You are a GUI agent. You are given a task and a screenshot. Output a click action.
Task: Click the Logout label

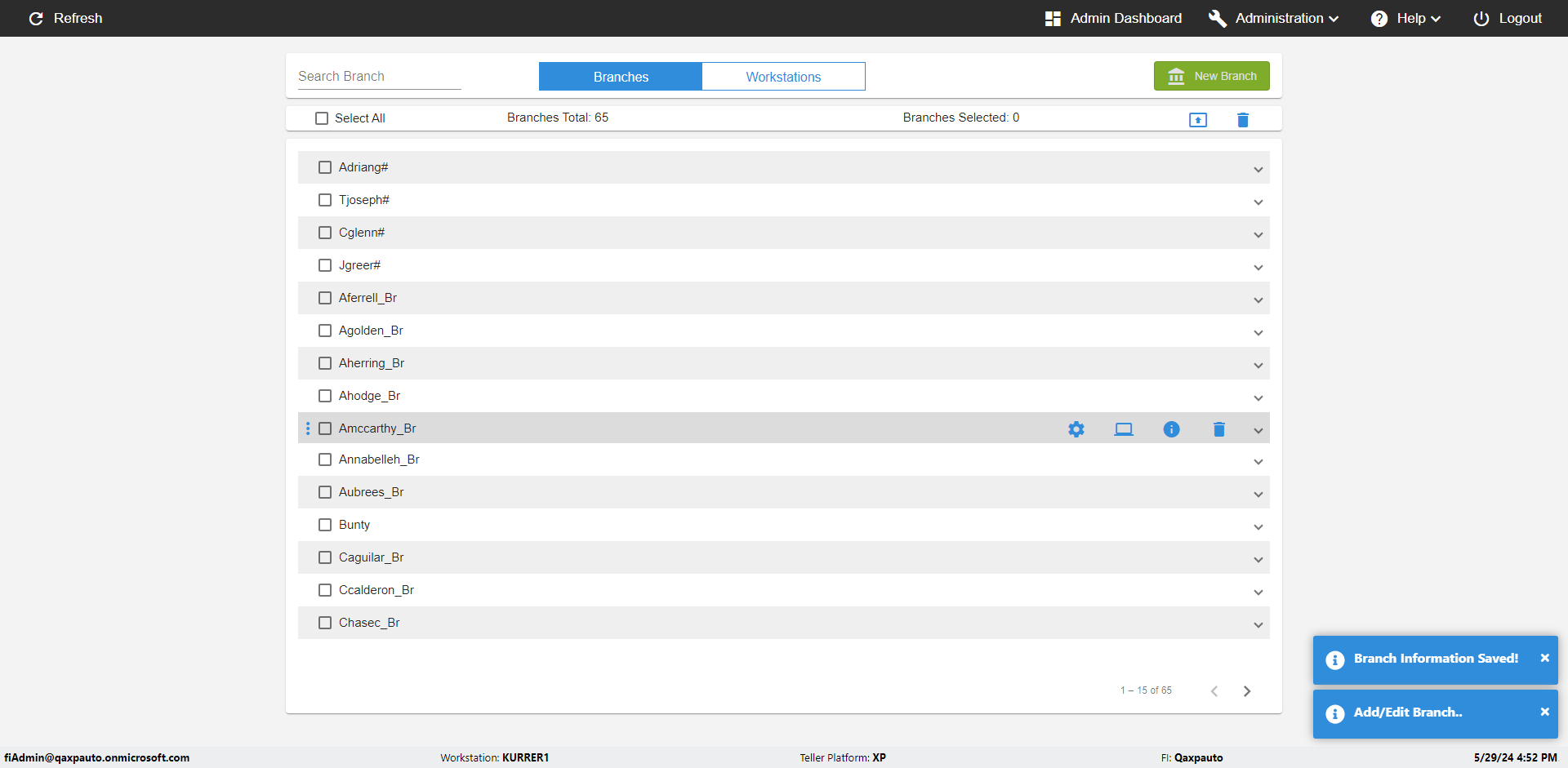[x=1520, y=18]
